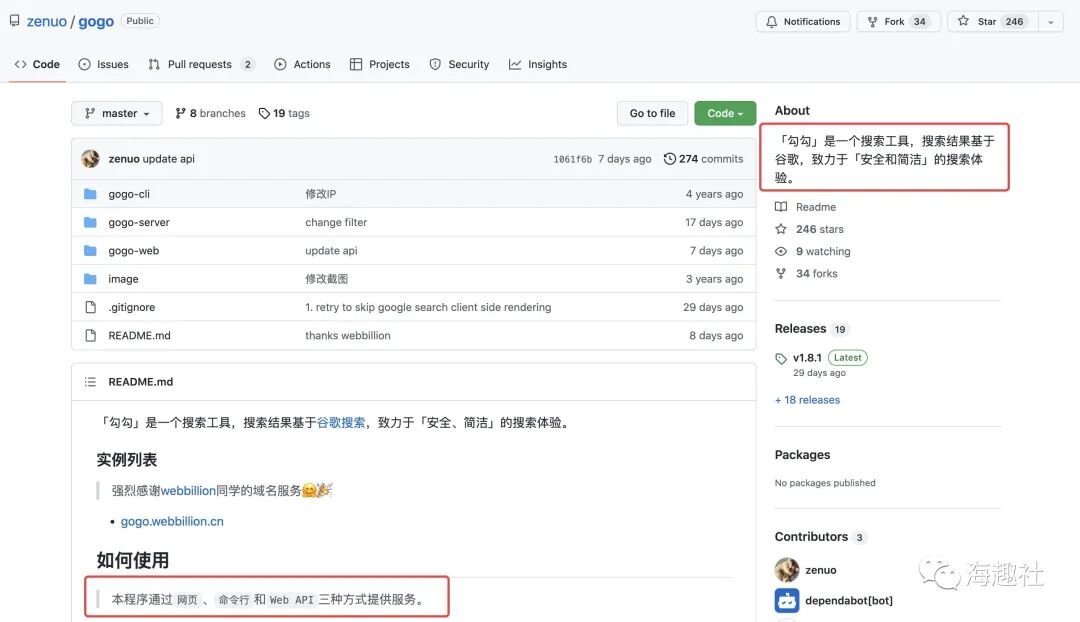Expand the green Code dropdown button
The width and height of the screenshot is (1080, 622).
[725, 113]
